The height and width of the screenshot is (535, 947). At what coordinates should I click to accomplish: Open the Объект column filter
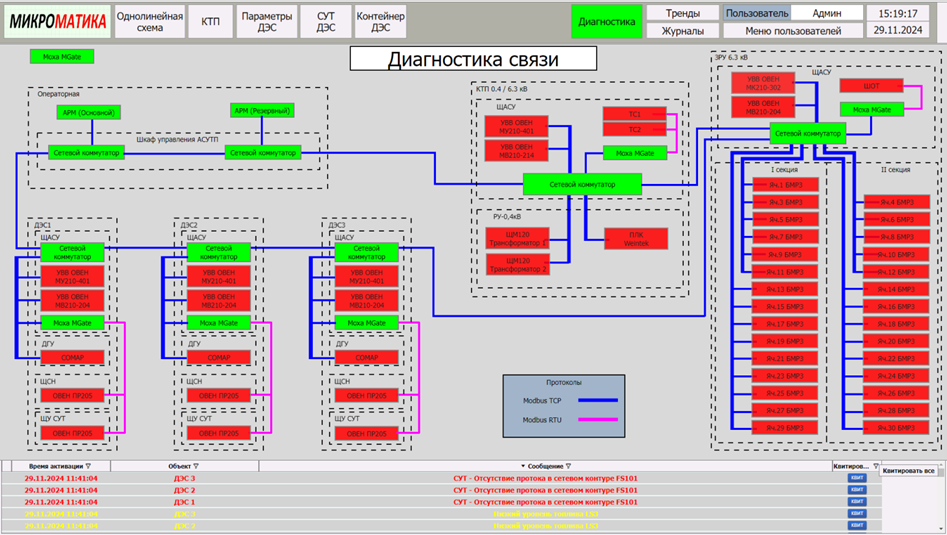point(195,466)
